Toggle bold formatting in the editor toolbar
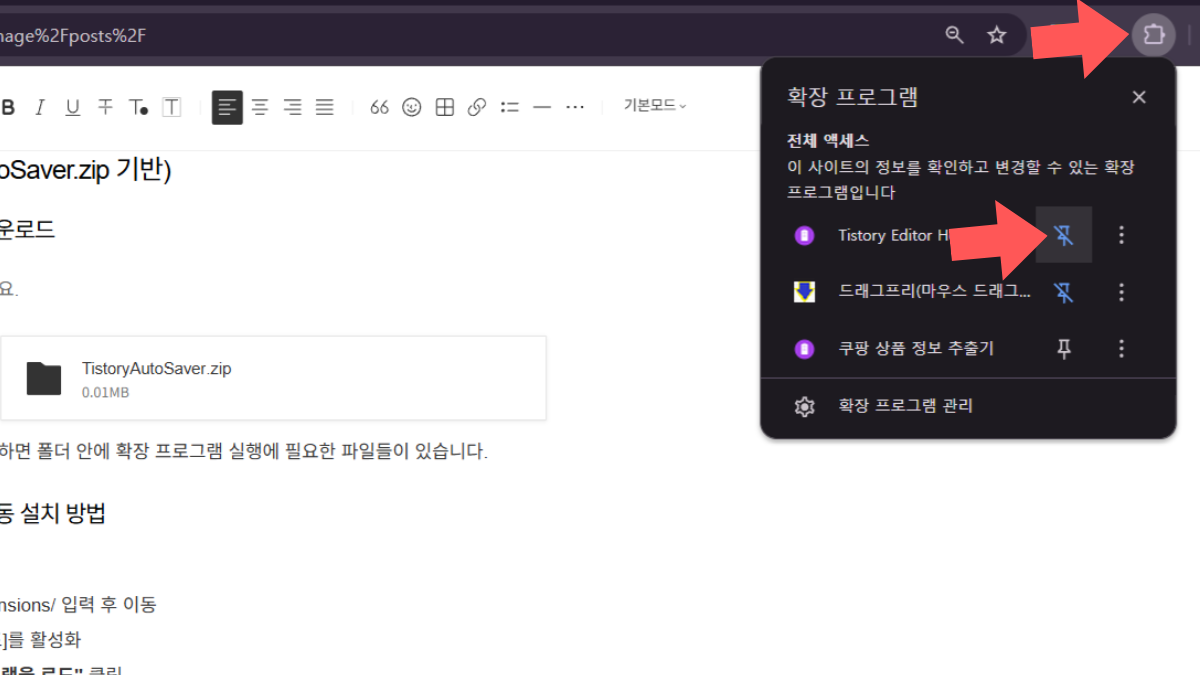Image resolution: width=1200 pixels, height=675 pixels. coord(9,107)
